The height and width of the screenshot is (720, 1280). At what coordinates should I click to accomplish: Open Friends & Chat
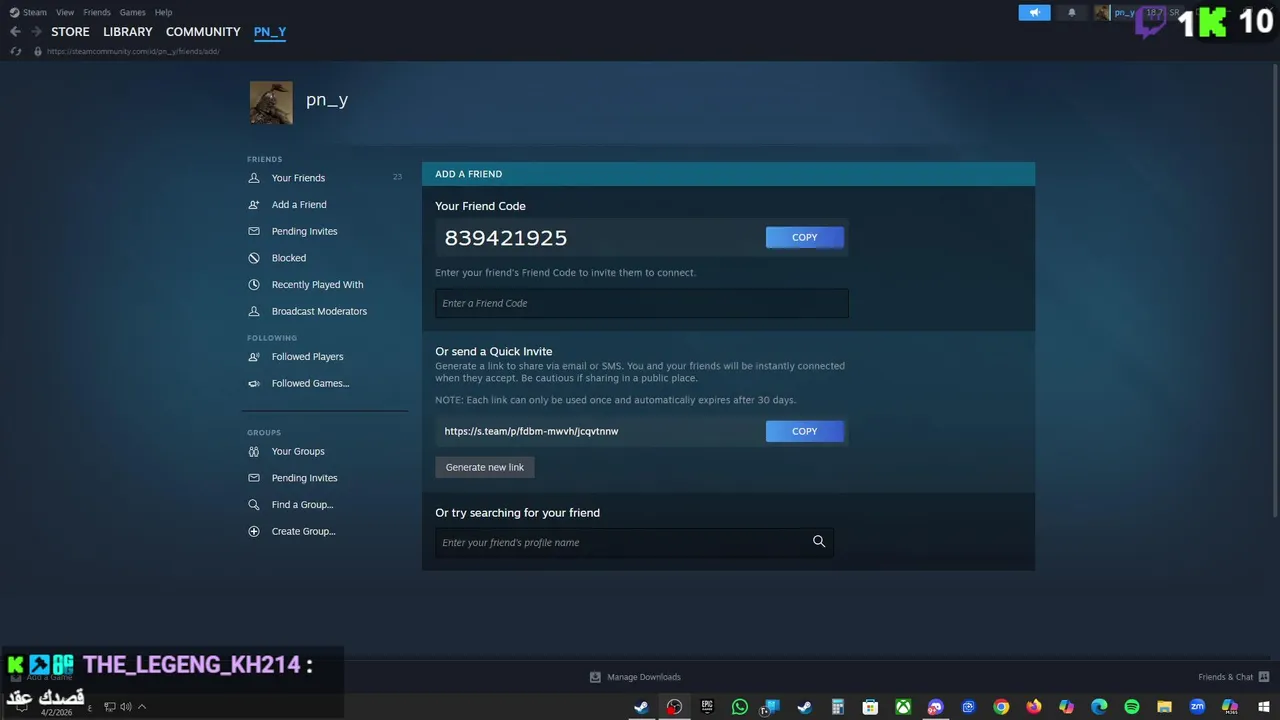[1234, 677]
